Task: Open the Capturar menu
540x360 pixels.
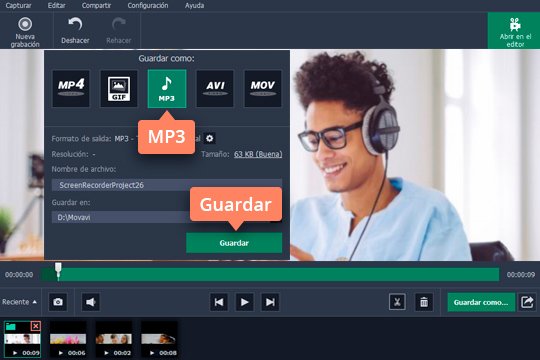Action: (18, 6)
